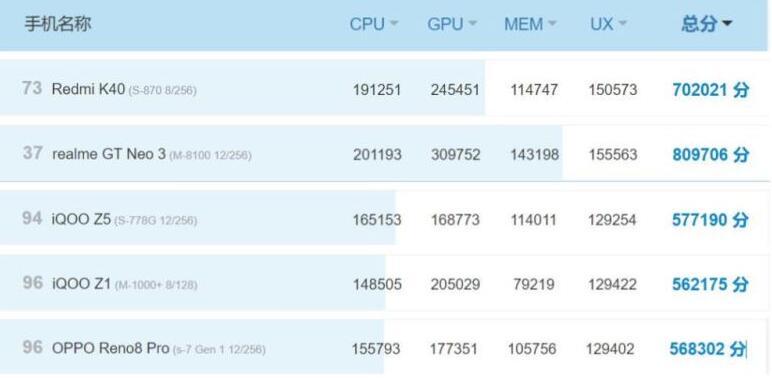
Task: Sort by MEM column dropdown arrow
Action: [x=552, y=24]
